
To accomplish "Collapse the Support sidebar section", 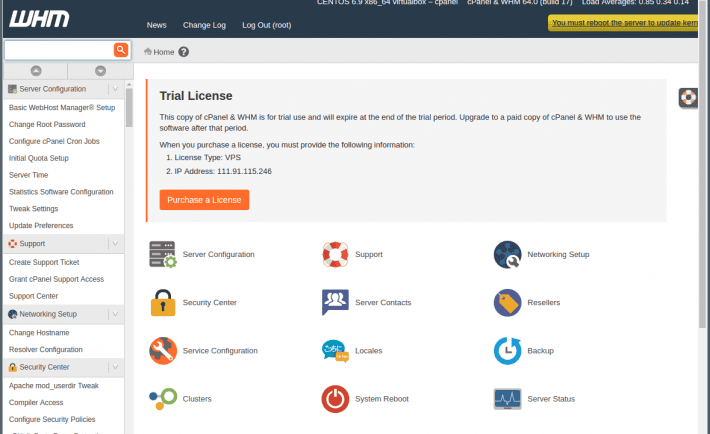I will pos(115,243).
